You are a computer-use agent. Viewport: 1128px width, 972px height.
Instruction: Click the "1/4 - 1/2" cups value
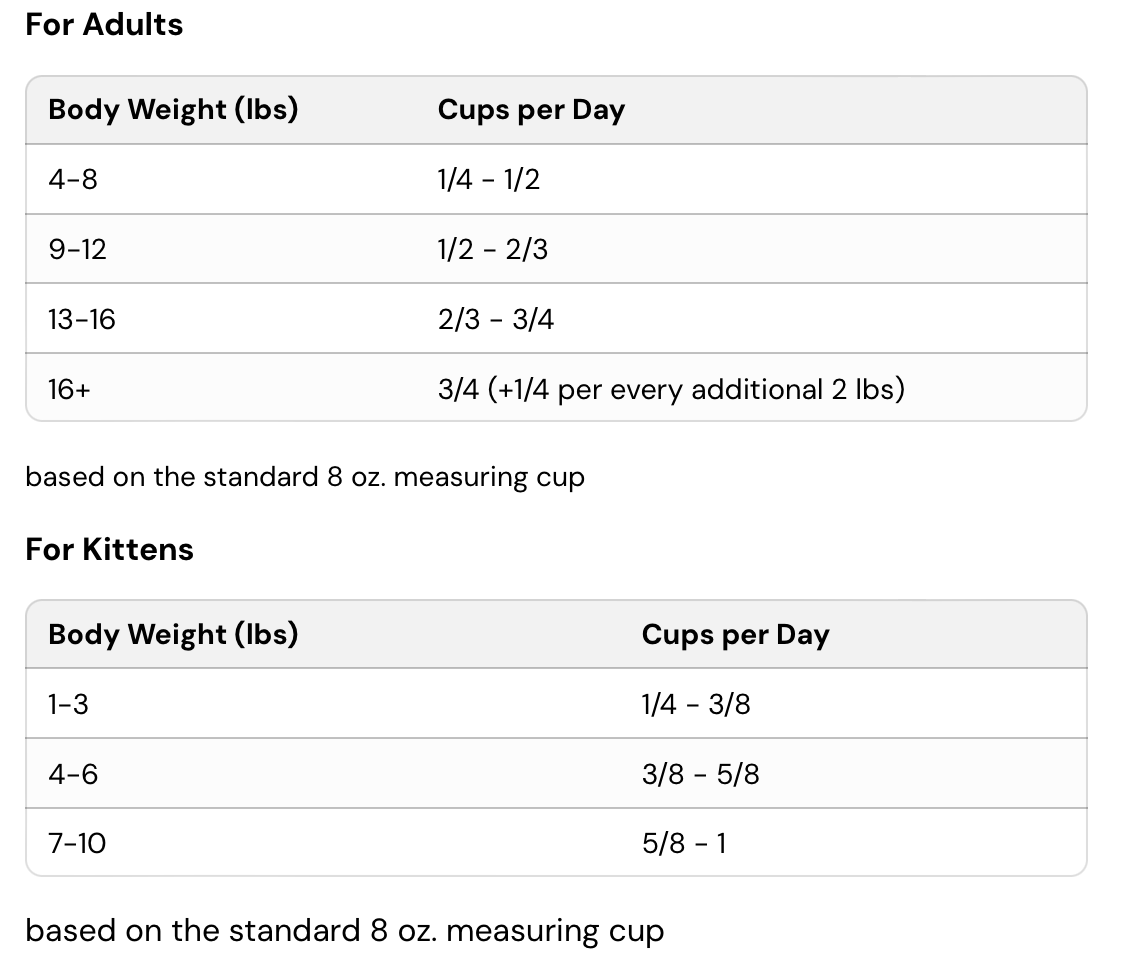click(488, 180)
